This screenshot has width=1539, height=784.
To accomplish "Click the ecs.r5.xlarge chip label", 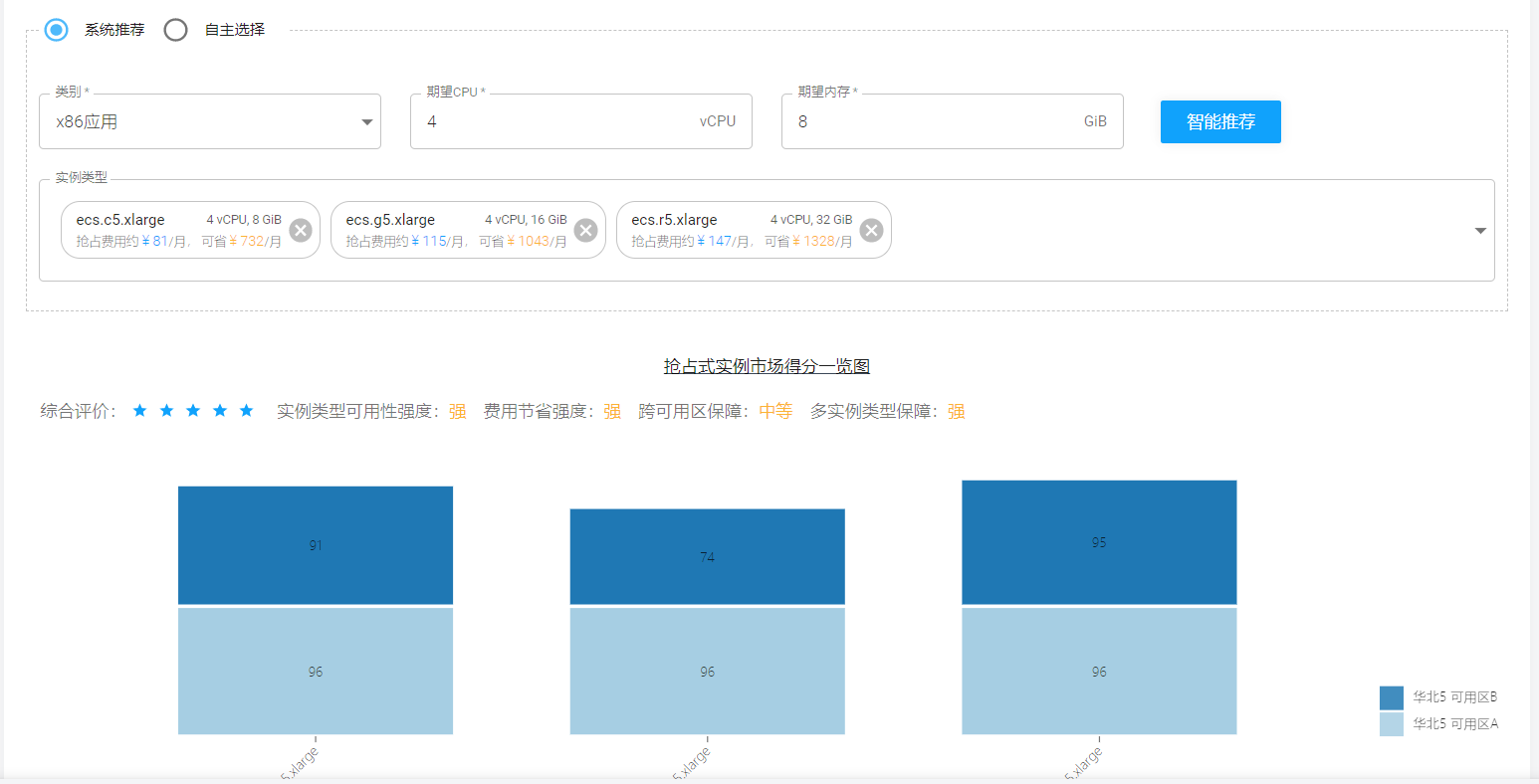I will [674, 220].
